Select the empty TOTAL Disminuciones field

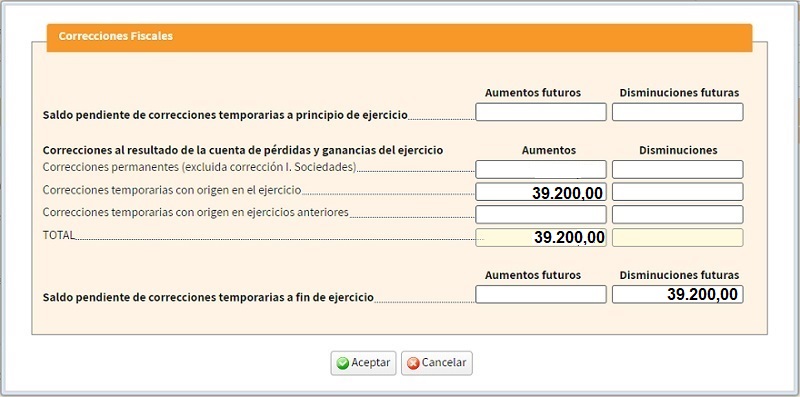(x=678, y=237)
